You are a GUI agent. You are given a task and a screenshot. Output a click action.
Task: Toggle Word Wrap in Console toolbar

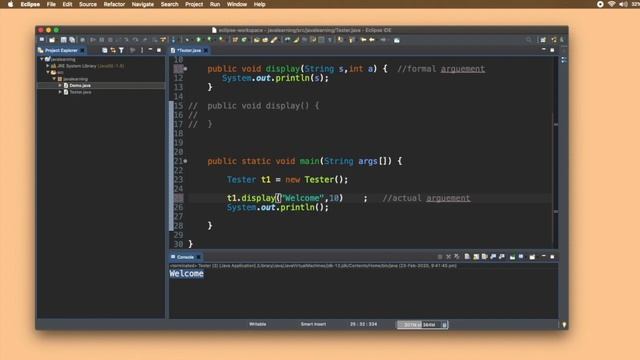484,257
